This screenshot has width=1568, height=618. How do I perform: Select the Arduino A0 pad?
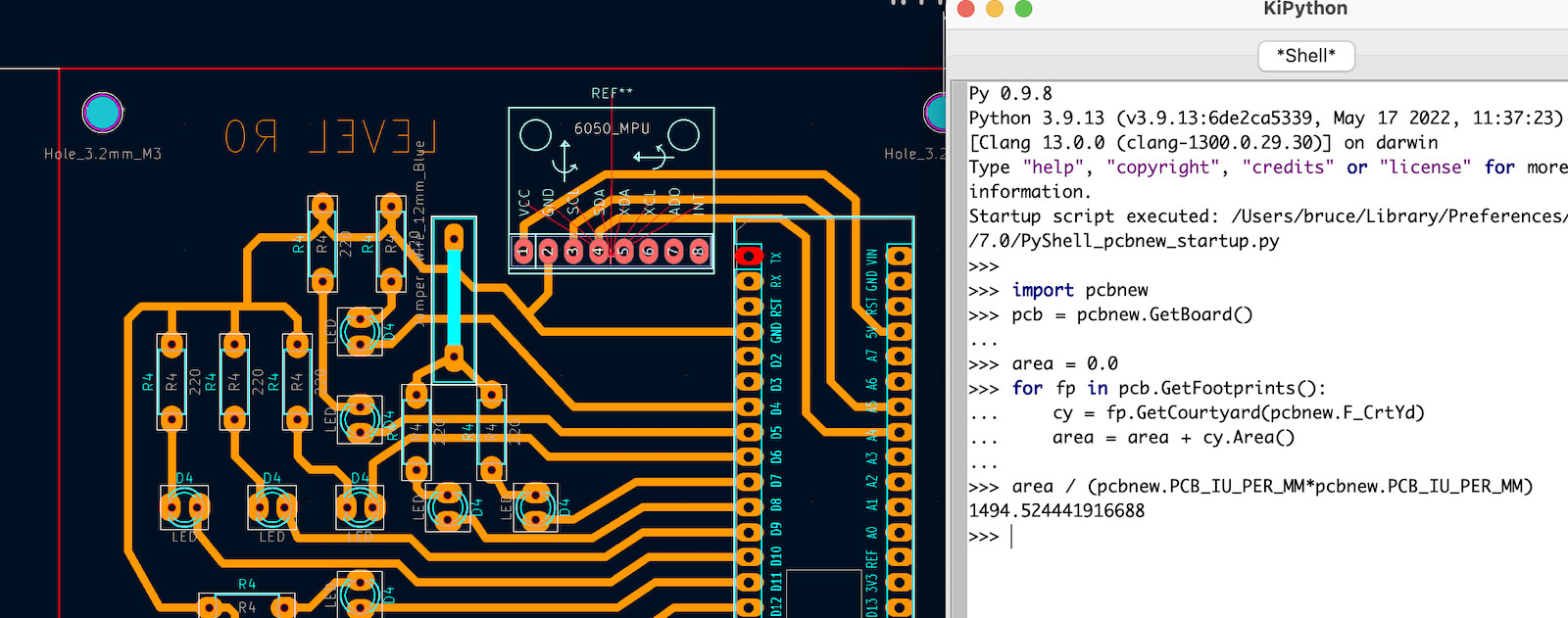pos(899,533)
